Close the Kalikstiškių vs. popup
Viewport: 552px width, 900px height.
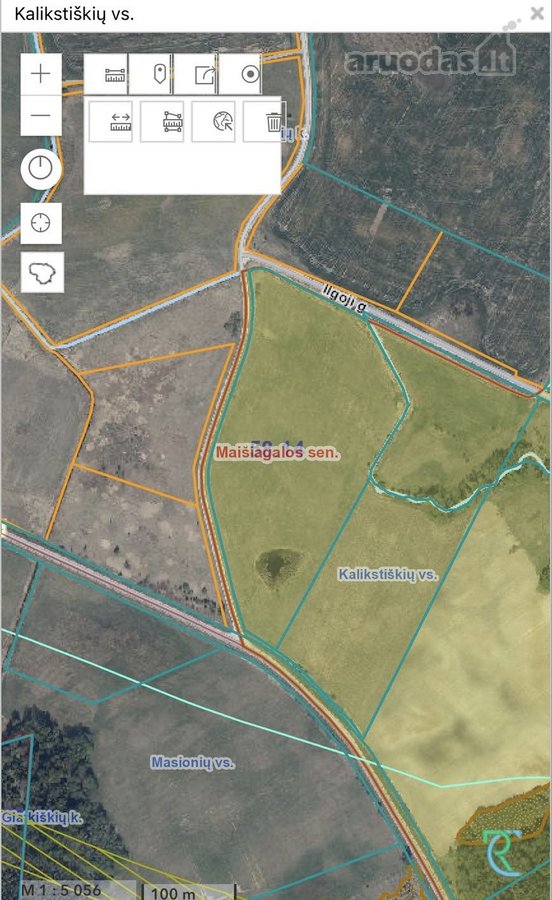tap(537, 14)
